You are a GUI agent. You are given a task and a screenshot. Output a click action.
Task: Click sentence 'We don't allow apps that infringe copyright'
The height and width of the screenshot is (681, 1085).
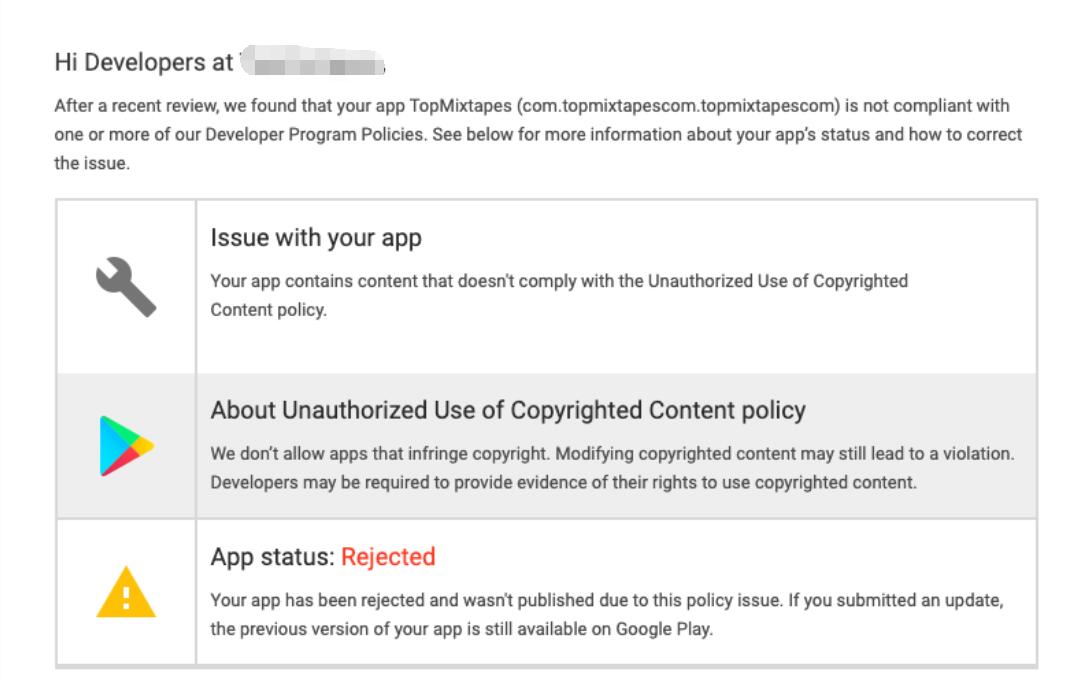(380, 454)
